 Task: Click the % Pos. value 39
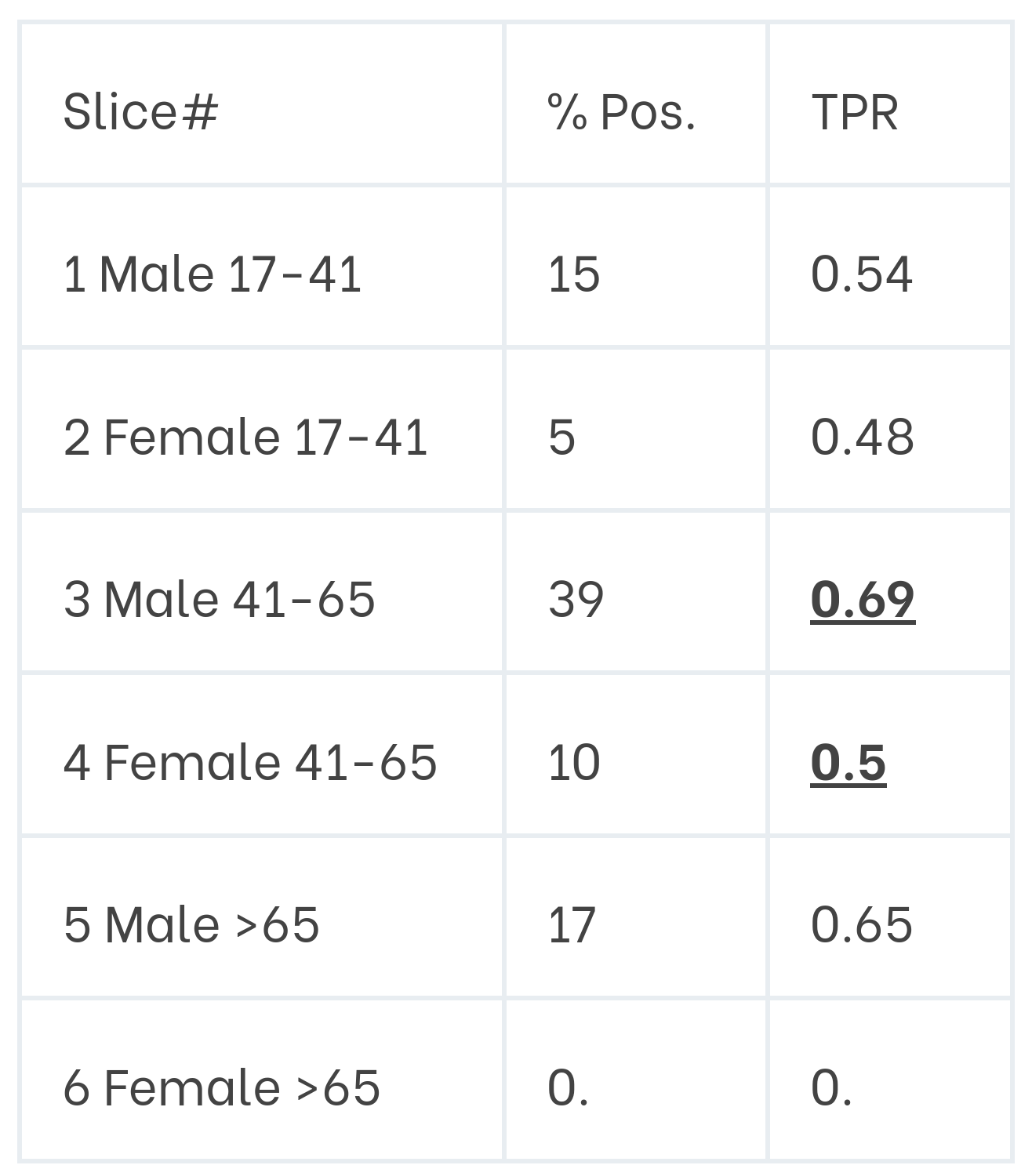coord(576,599)
